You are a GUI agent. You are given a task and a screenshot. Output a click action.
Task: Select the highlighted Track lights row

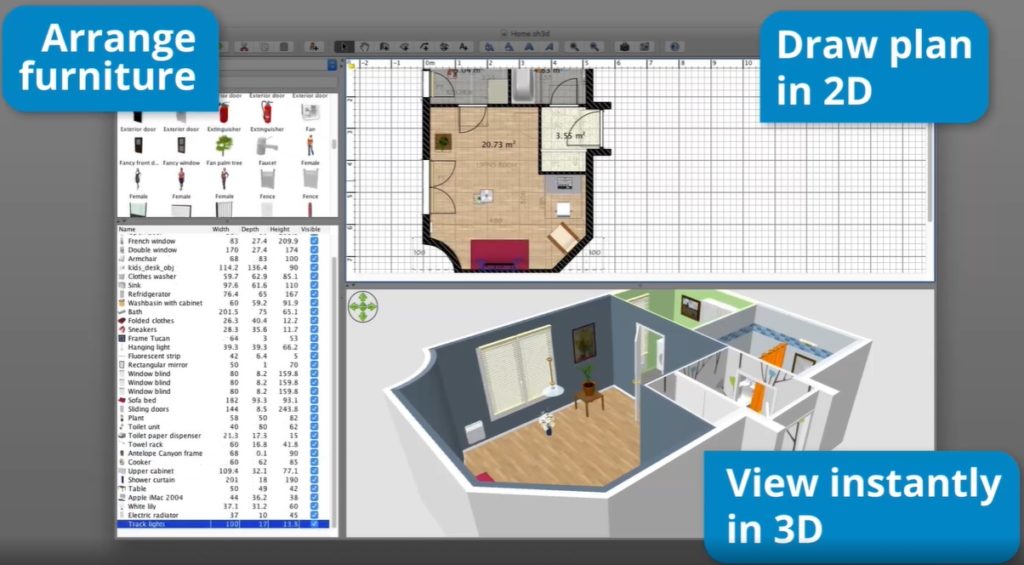223,524
